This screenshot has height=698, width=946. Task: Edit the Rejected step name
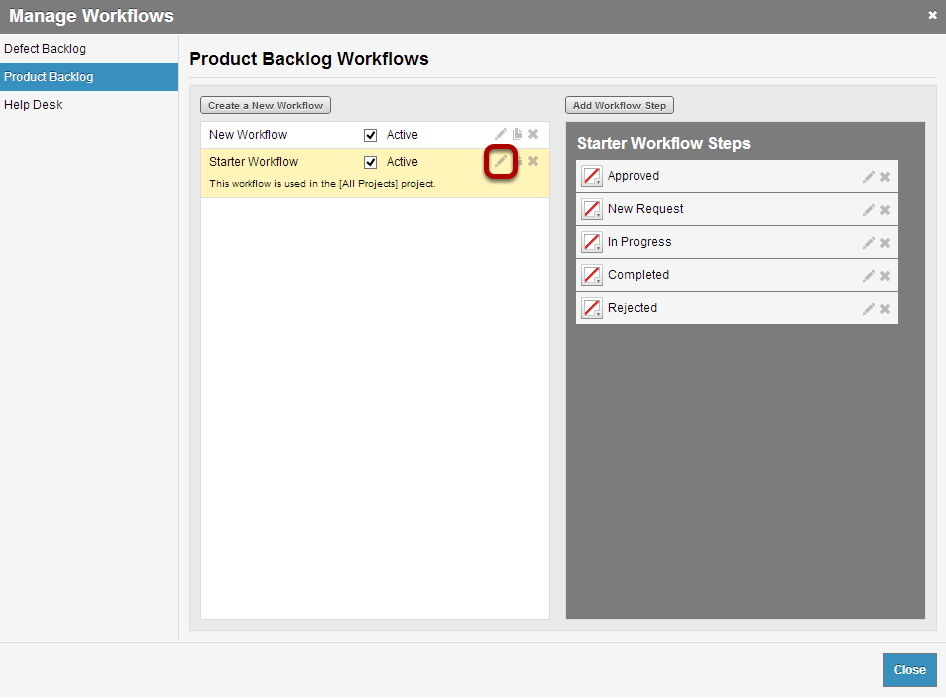pyautogui.click(x=868, y=309)
